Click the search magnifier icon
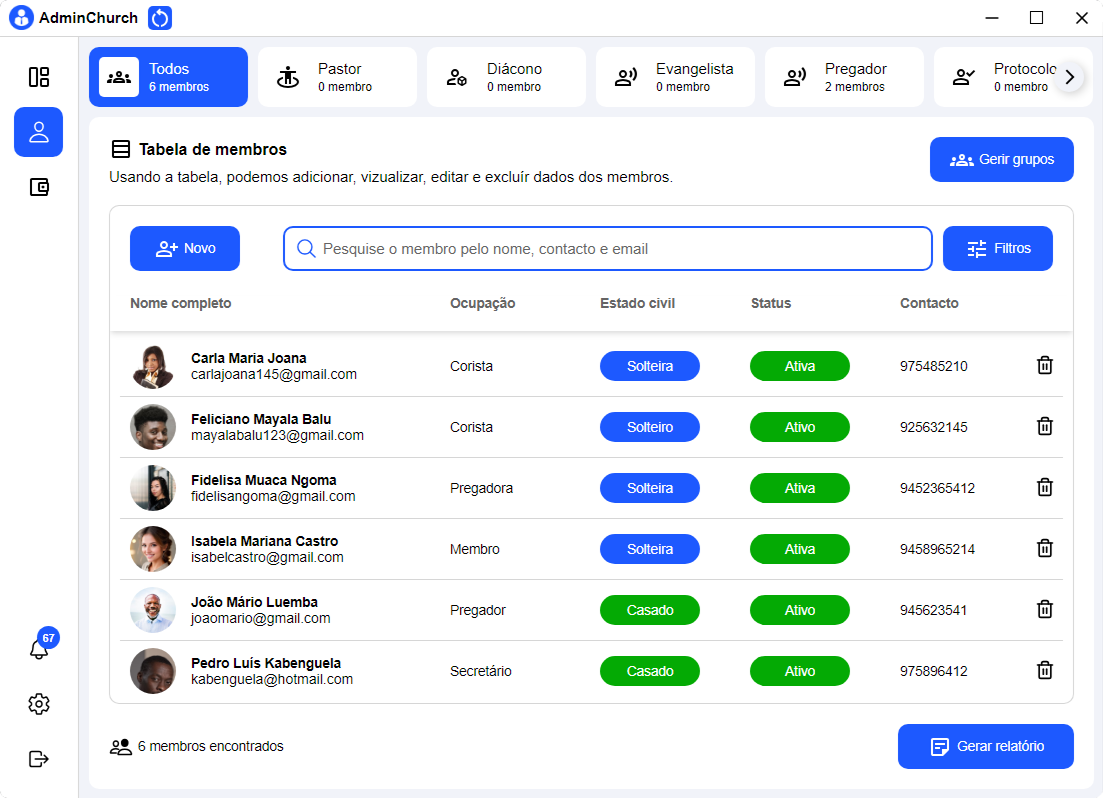1103x798 pixels. pyautogui.click(x=306, y=248)
